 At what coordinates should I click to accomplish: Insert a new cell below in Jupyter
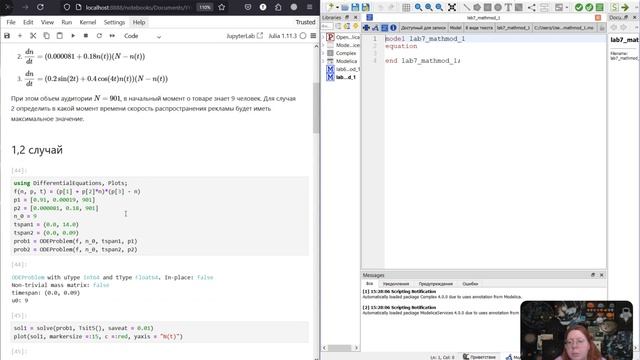click(20, 36)
